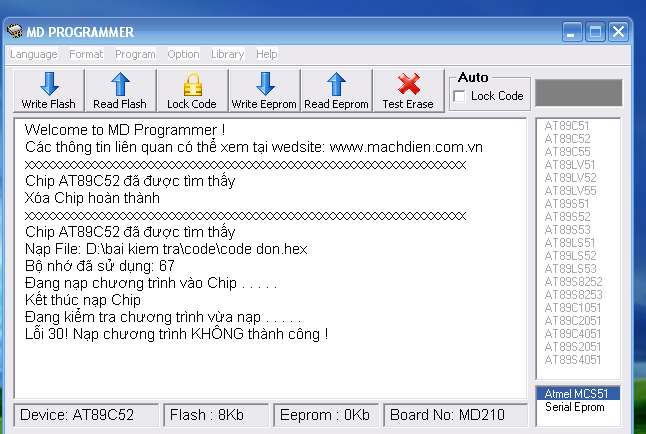Click the 'Bộ nhớ đã sử dụng: 67' line
The image size is (646, 434).
[100, 266]
